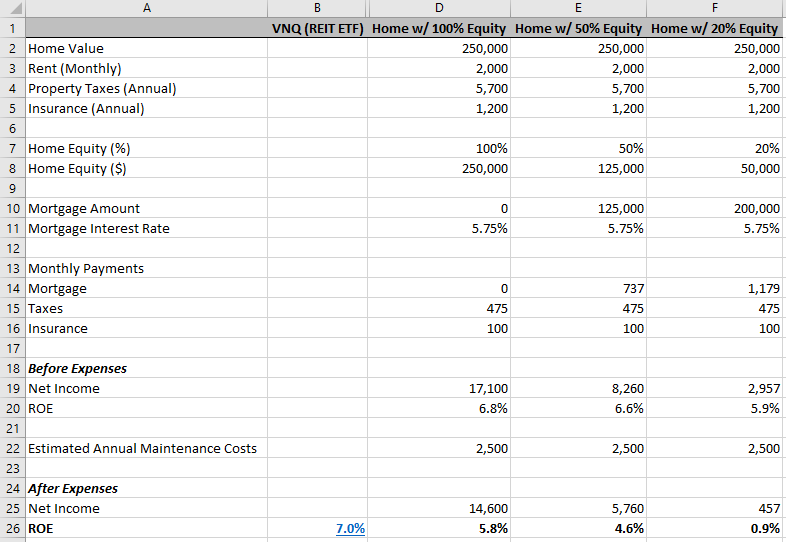
Task: Select the row 1 header
Action: (x=13, y=28)
